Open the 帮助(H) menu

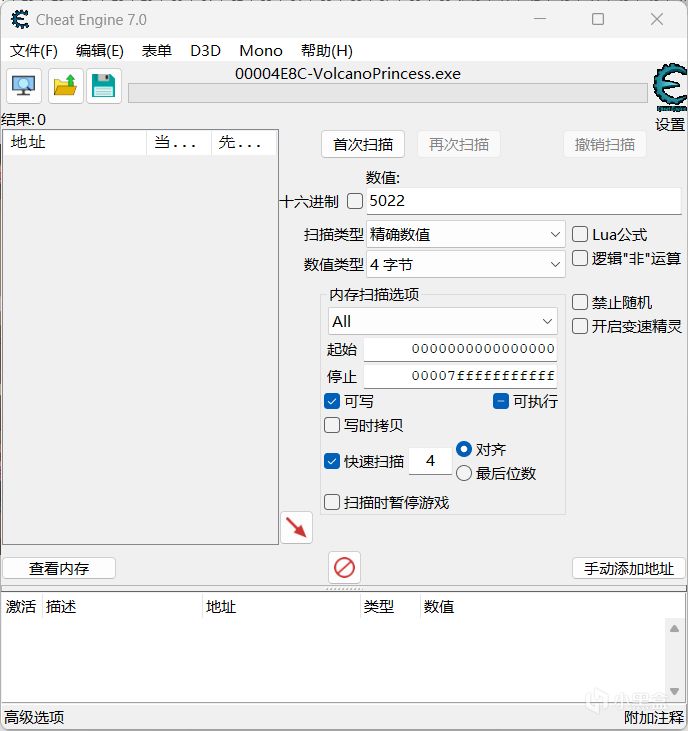(x=327, y=50)
